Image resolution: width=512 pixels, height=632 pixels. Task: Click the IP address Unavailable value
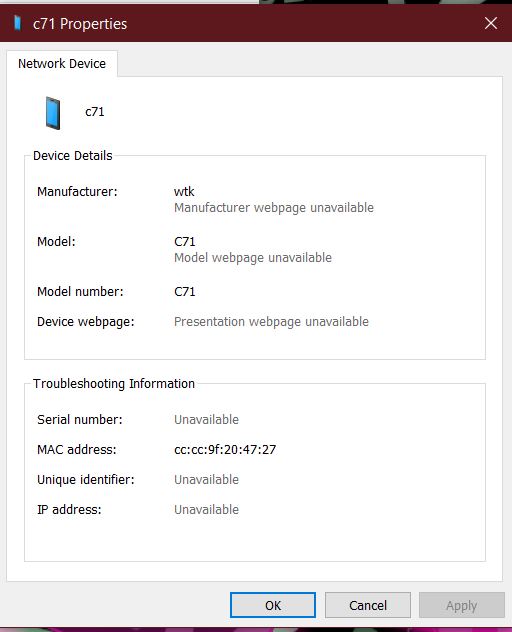tap(206, 509)
